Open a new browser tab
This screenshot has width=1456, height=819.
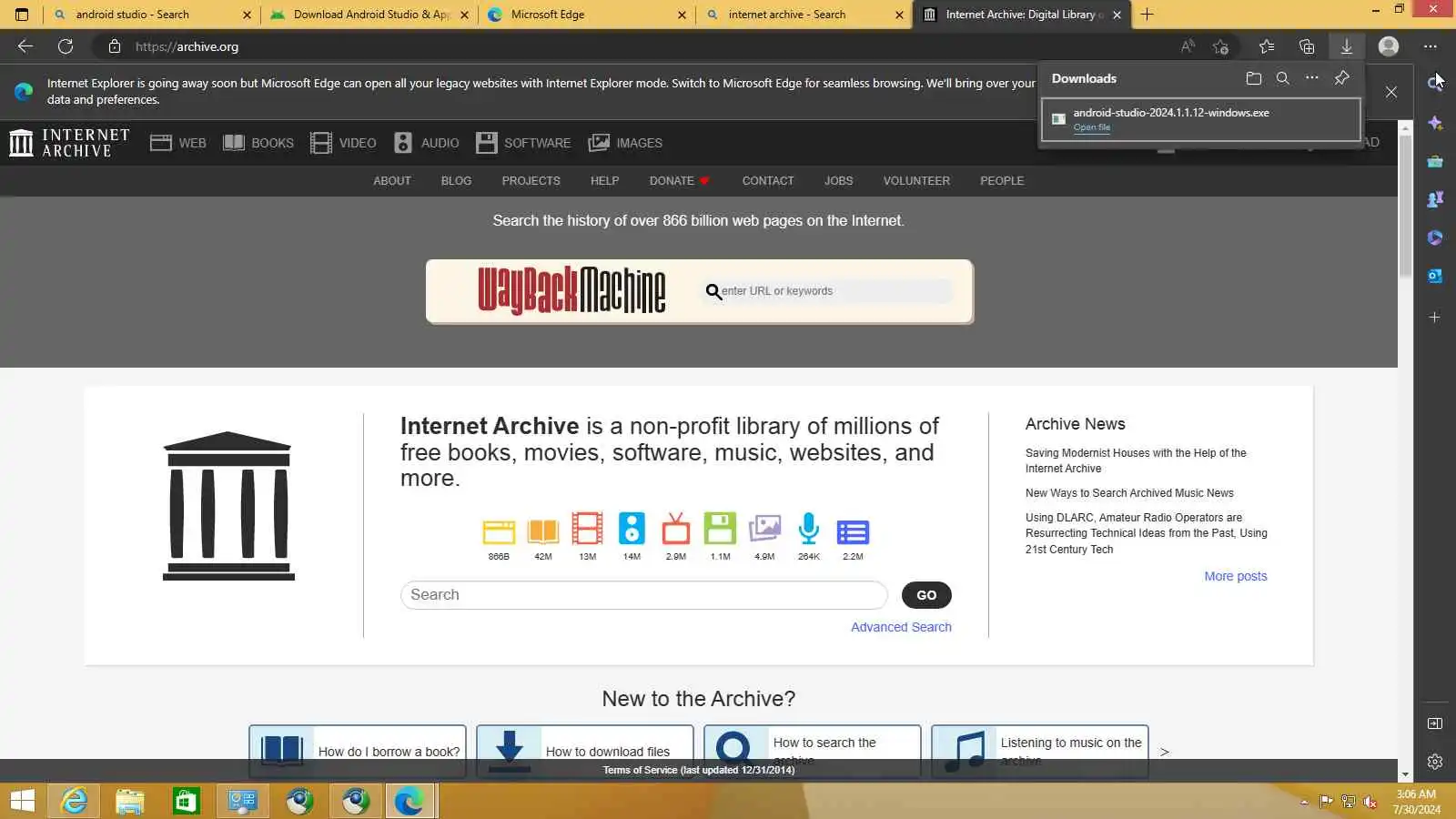(1148, 15)
